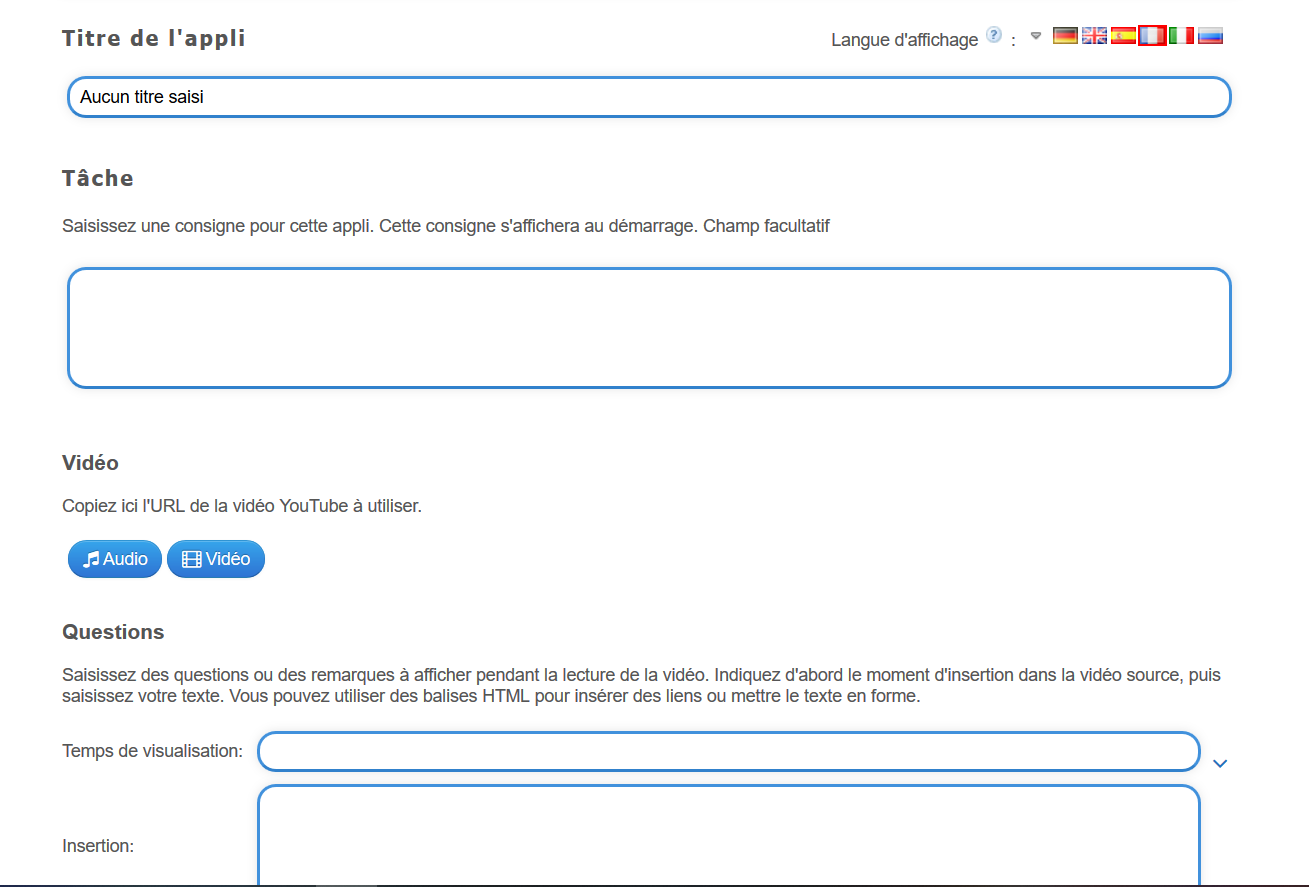Click the 'Vidéo' section heading

pos(91,463)
